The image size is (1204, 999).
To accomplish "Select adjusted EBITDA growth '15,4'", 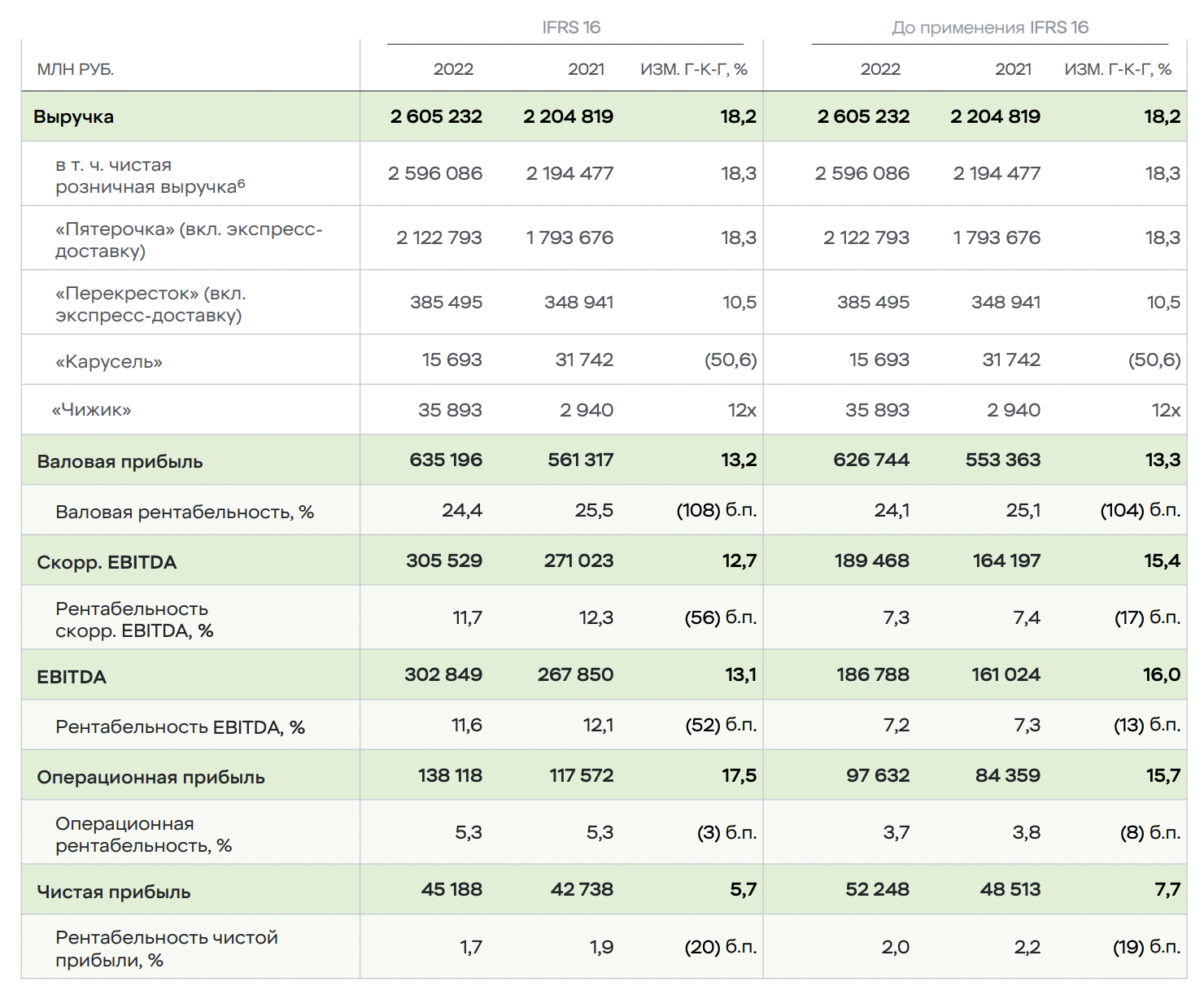I will (x=1162, y=561).
